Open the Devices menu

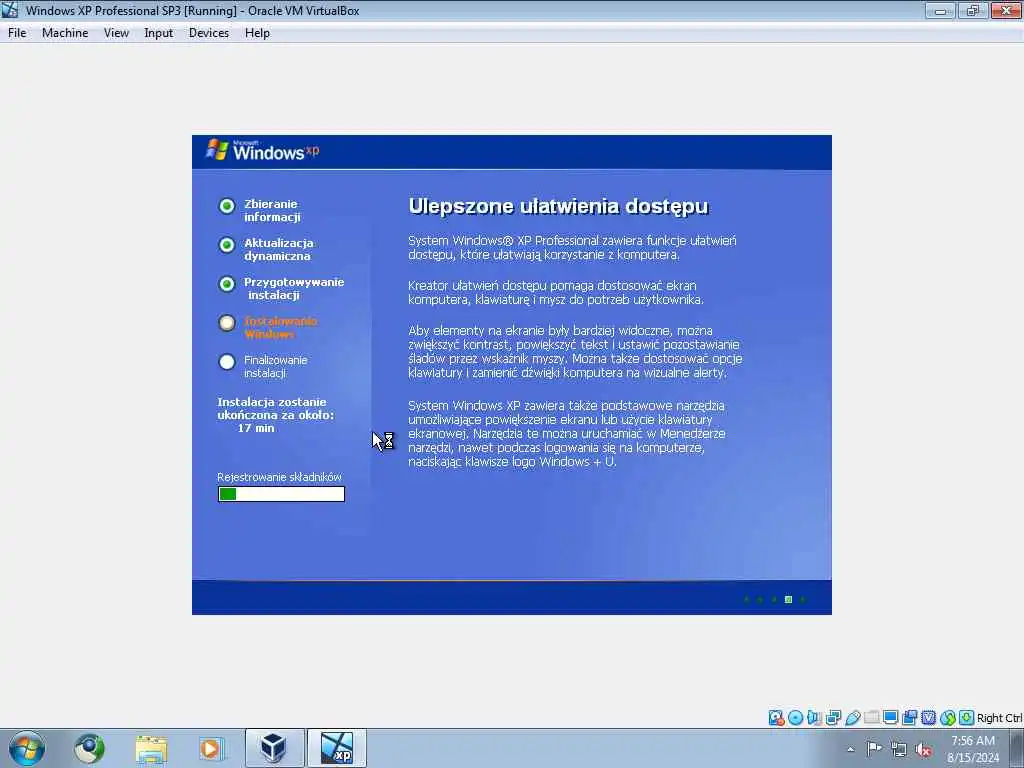[208, 33]
